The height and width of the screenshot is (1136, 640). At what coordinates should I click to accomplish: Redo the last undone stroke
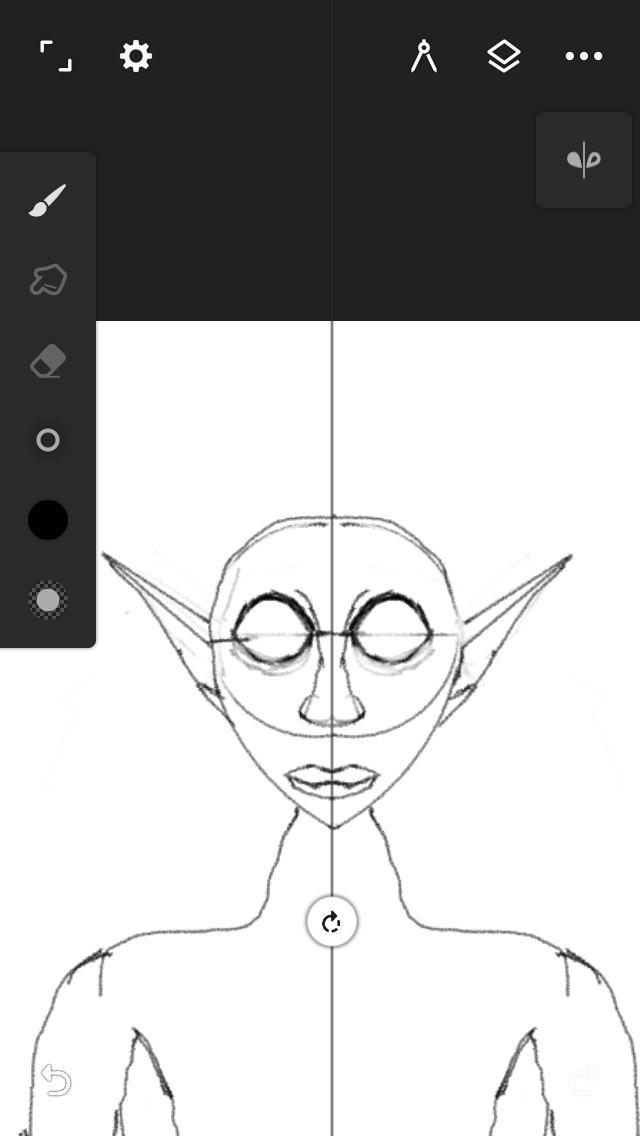click(x=583, y=1080)
